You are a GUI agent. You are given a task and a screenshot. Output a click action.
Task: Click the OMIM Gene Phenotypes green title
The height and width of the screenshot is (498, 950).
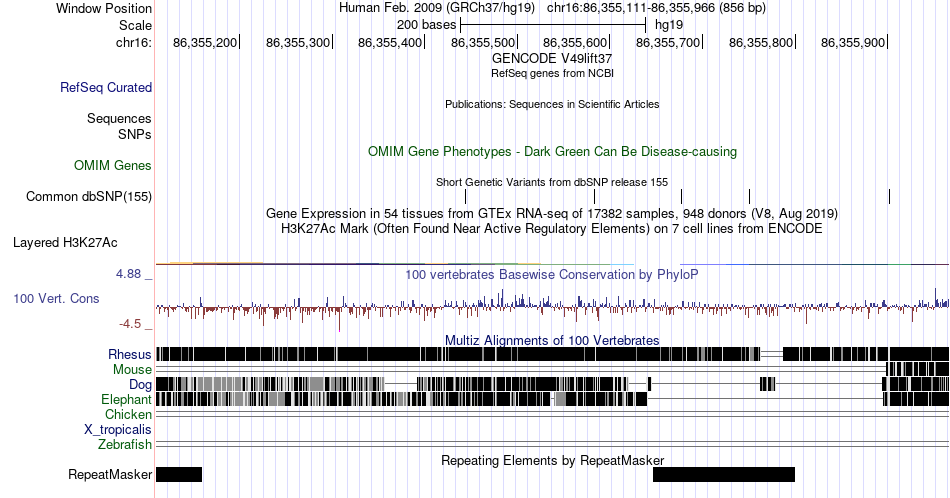[x=552, y=151]
